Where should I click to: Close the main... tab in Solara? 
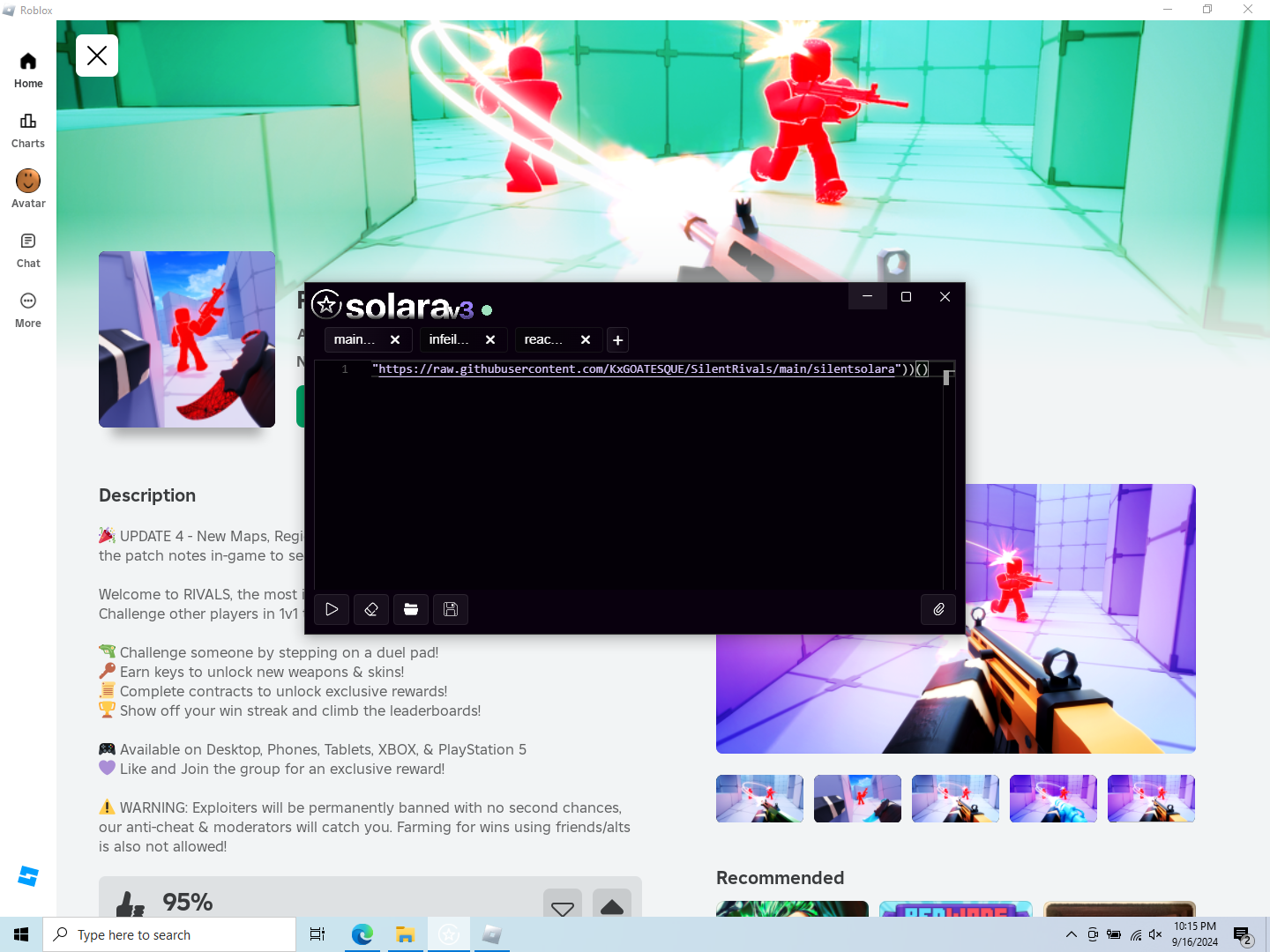pos(395,339)
